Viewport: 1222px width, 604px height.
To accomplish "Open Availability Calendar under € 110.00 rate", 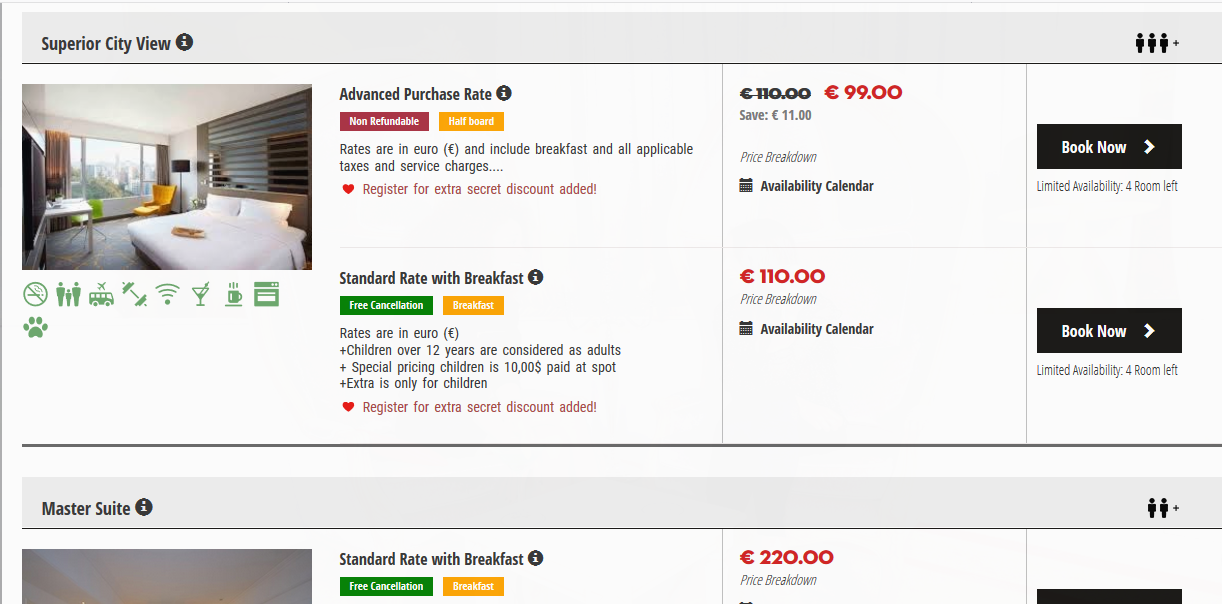I will [x=807, y=329].
